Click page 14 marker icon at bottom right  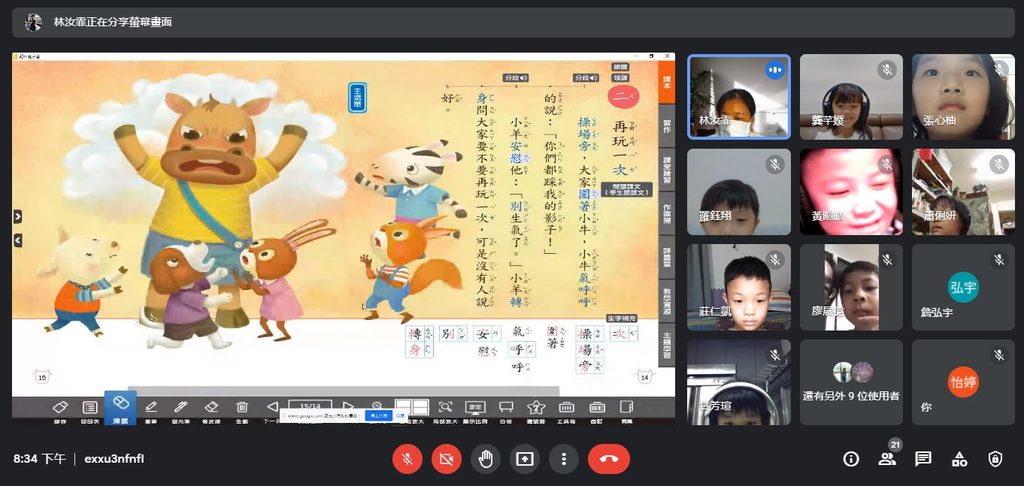[645, 376]
